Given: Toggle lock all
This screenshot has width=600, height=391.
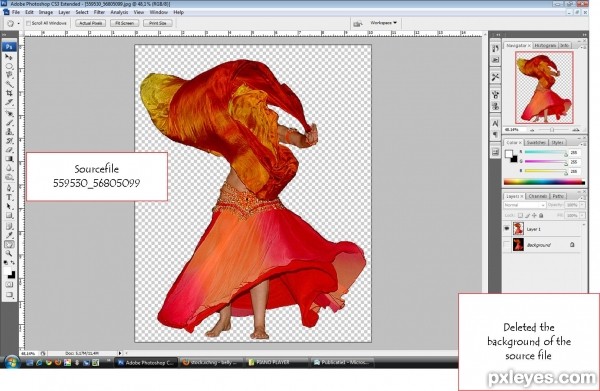Looking at the screenshot, I should [x=541, y=216].
